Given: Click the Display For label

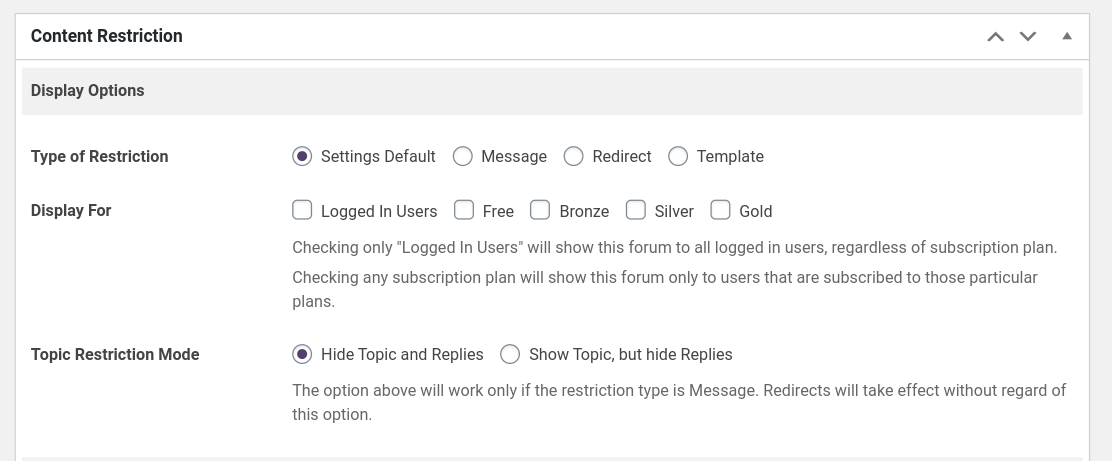Looking at the screenshot, I should tap(71, 211).
